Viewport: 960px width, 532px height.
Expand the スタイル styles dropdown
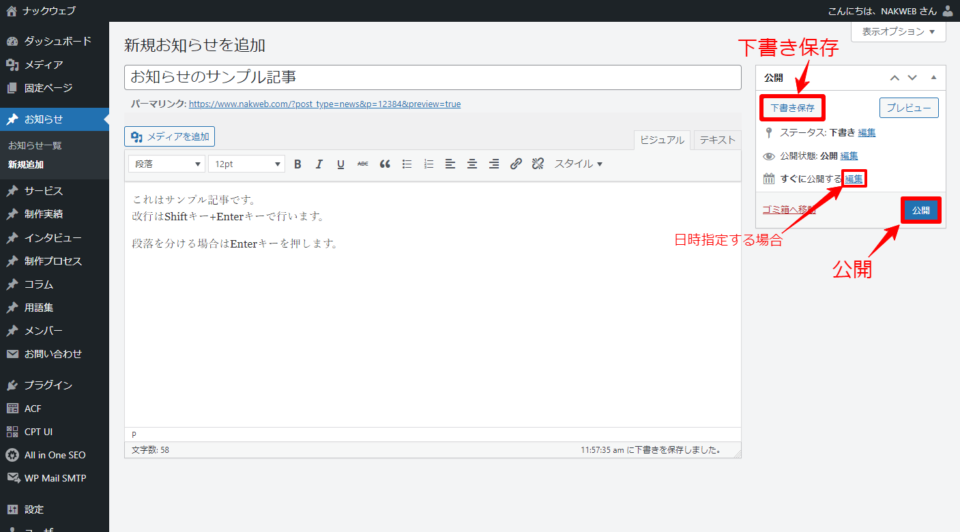pyautogui.click(x=578, y=164)
